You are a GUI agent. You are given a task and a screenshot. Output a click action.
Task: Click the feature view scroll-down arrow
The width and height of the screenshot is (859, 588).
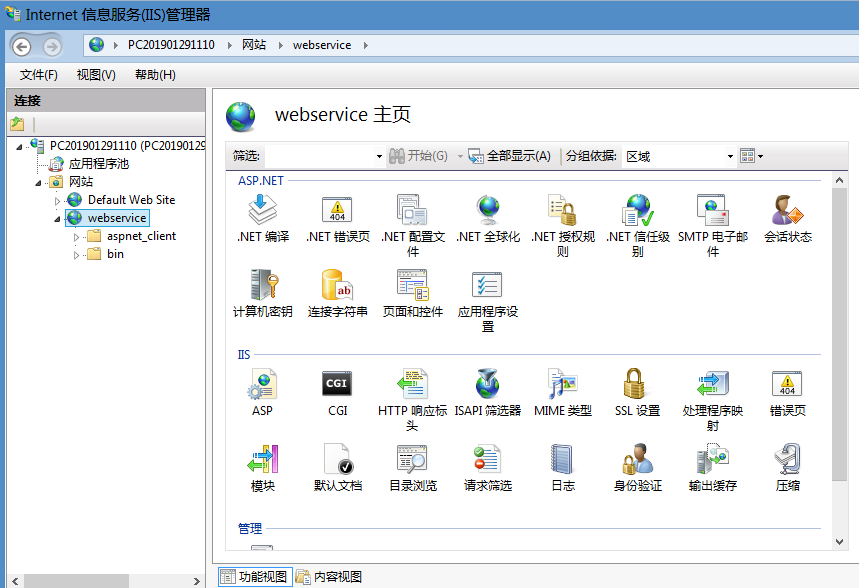click(839, 542)
